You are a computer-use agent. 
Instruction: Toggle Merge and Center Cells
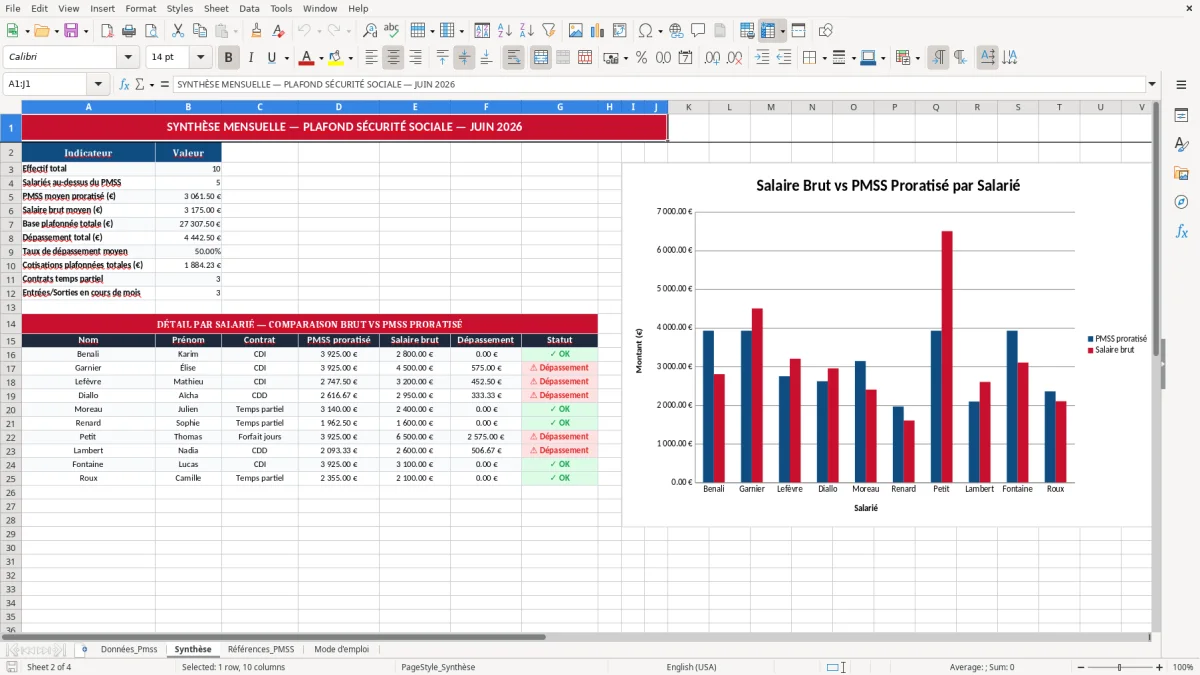pyautogui.click(x=540, y=58)
